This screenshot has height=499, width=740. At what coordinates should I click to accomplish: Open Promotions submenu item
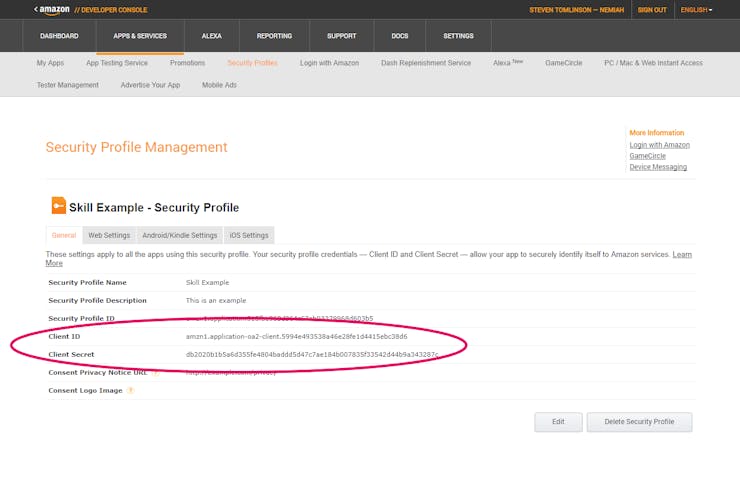pos(187,63)
